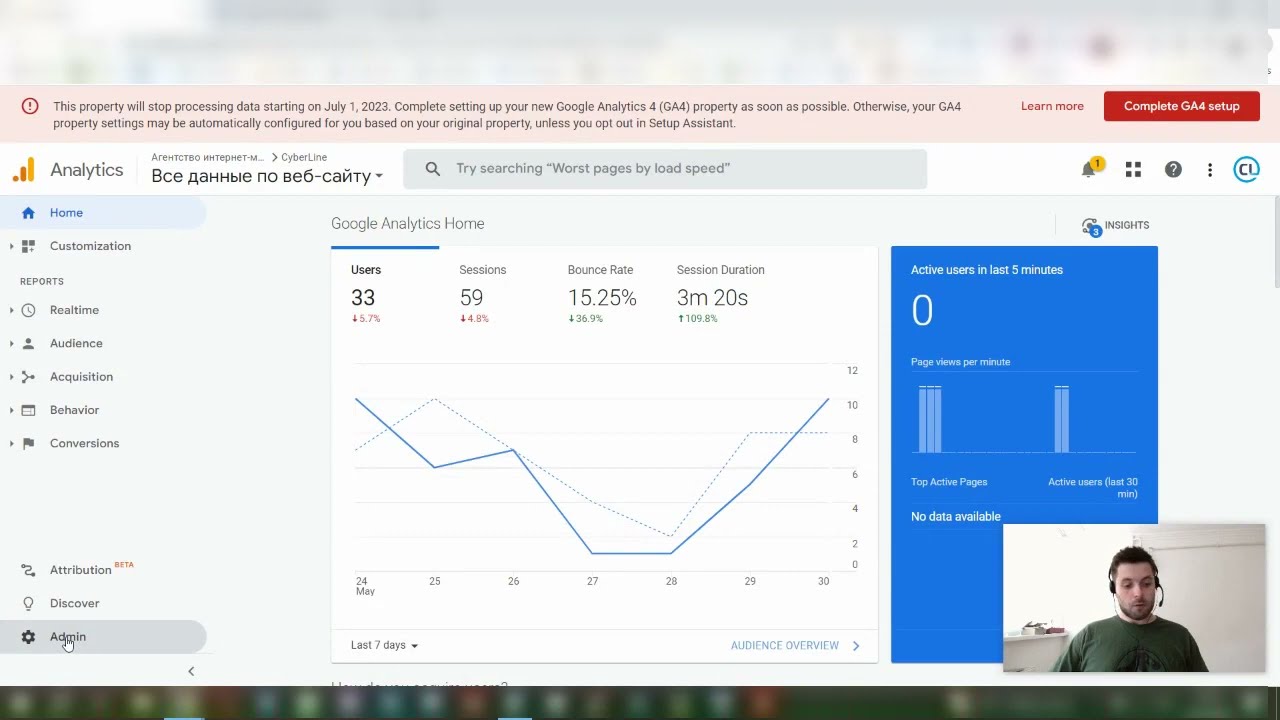The height and width of the screenshot is (720, 1280).
Task: Click the CyberLine breadcrumb link
Action: (304, 157)
